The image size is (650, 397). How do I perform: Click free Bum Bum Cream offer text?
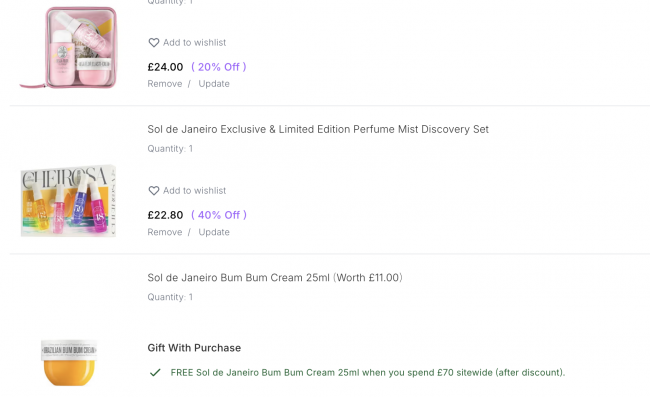tap(368, 373)
